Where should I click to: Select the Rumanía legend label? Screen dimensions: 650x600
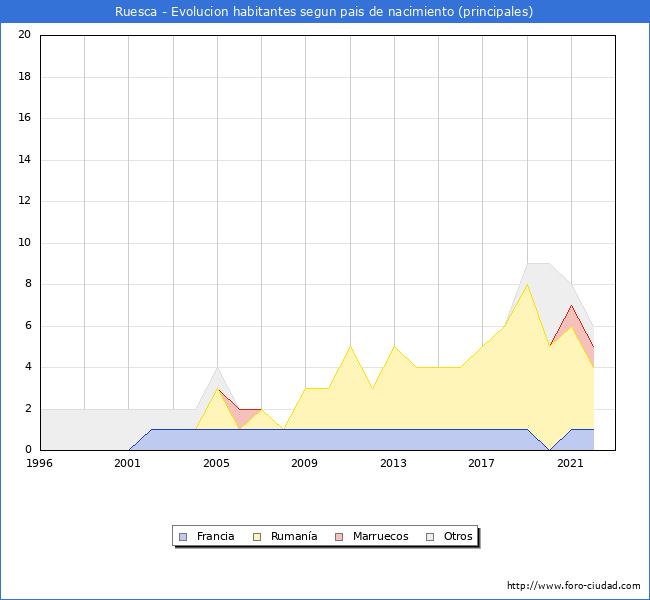[x=294, y=536]
